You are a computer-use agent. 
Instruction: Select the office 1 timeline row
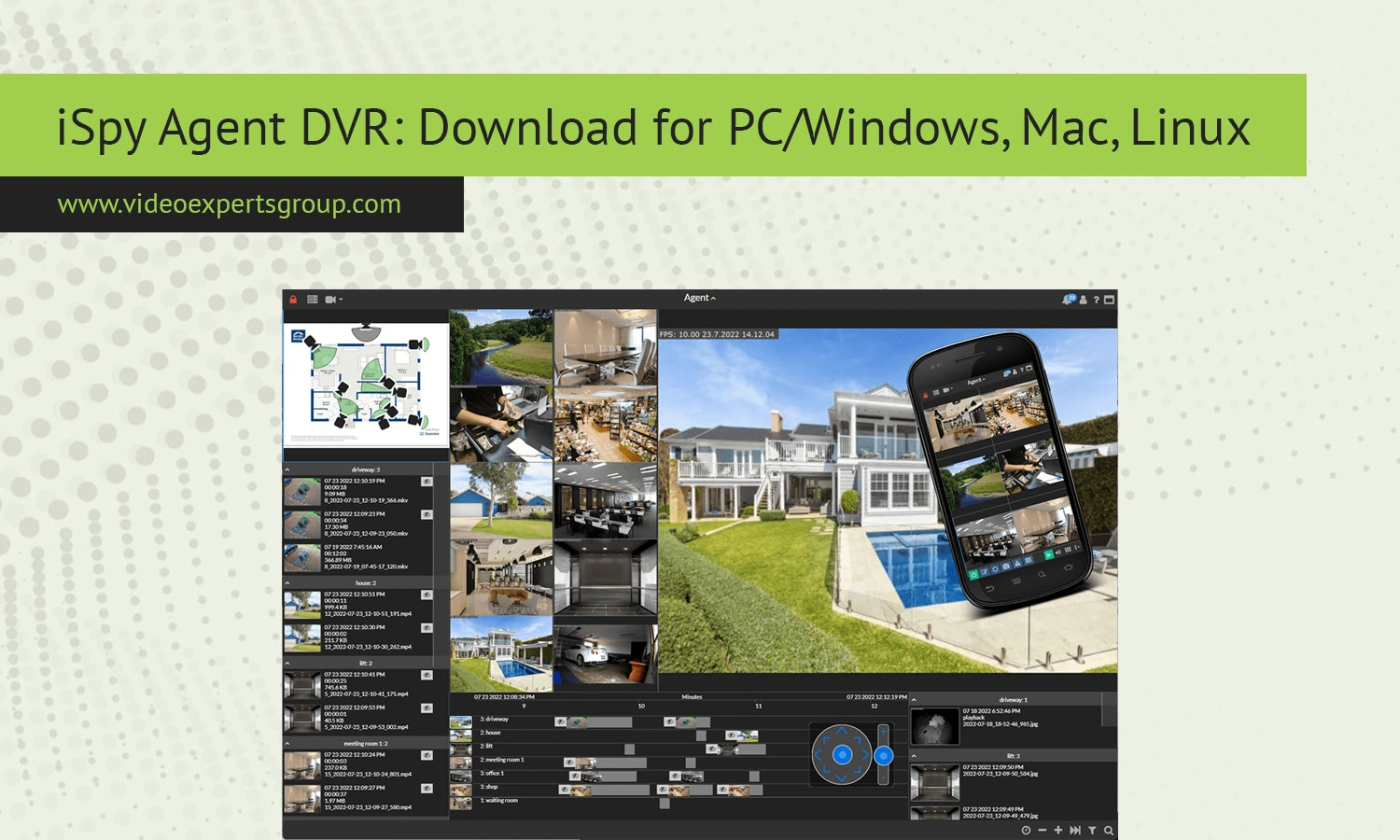(x=492, y=773)
